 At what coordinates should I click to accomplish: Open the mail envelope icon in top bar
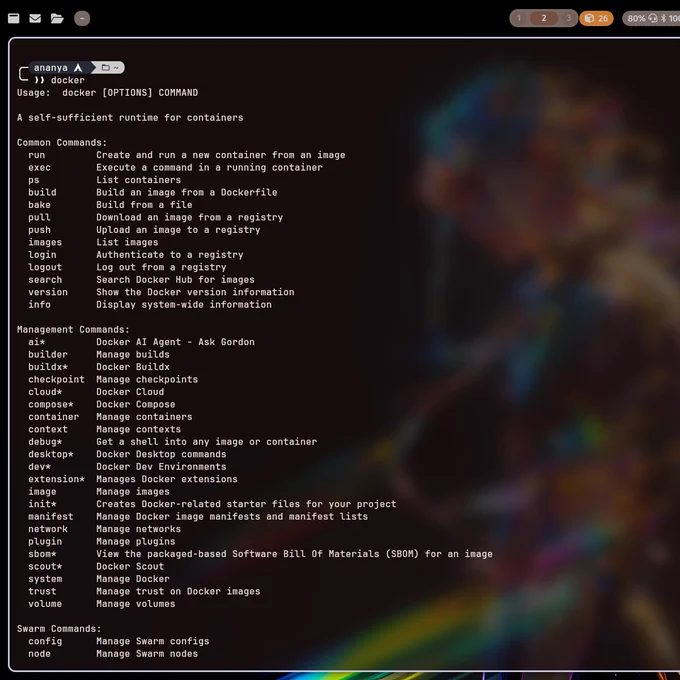tap(35, 18)
